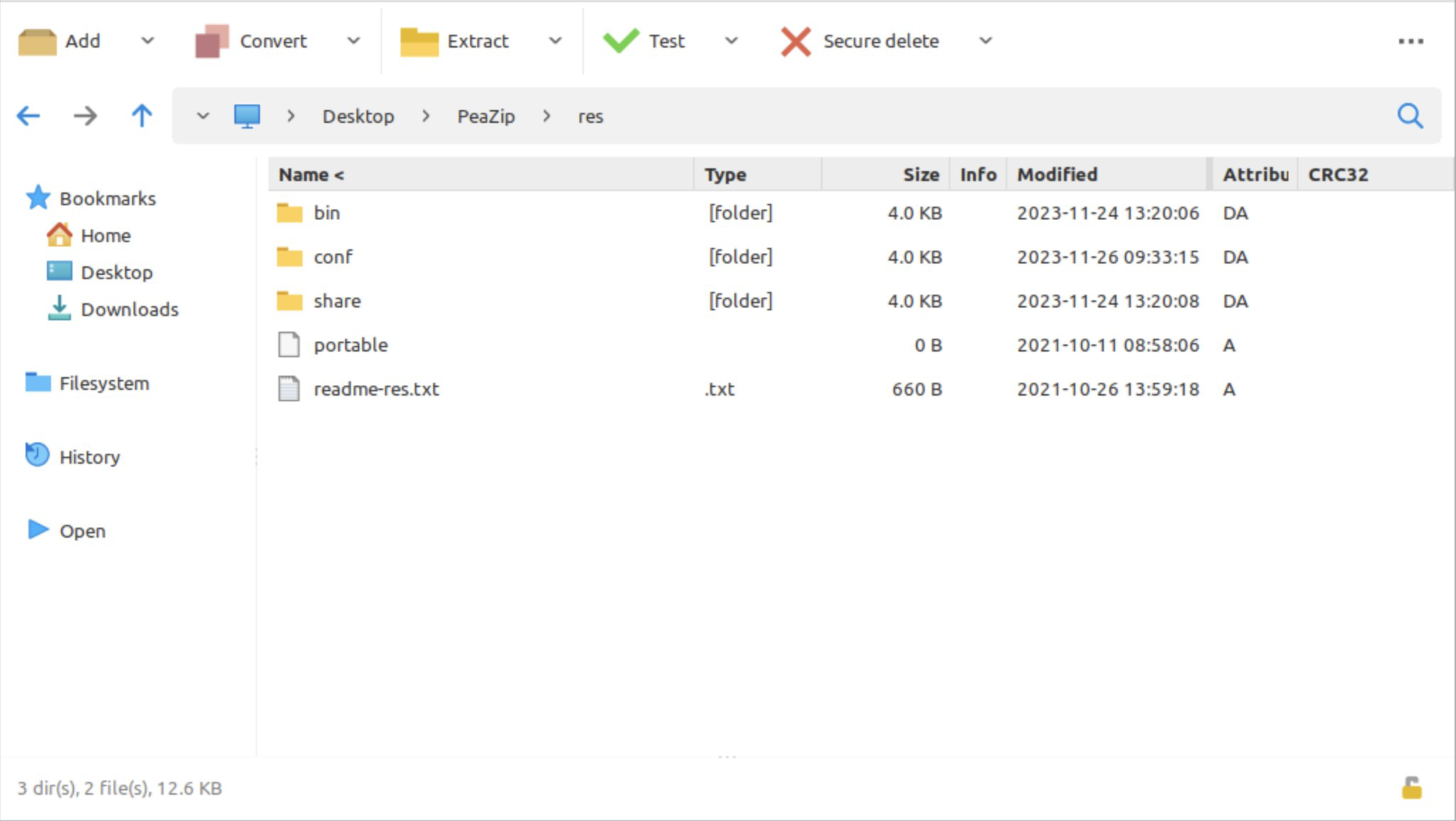Click the Convert icon in the toolbar
This screenshot has width=1456, height=821.
coord(212,41)
